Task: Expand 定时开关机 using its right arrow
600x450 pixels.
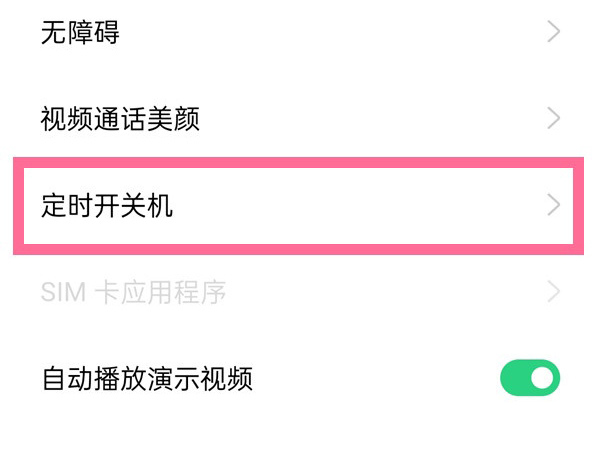Action: click(554, 206)
